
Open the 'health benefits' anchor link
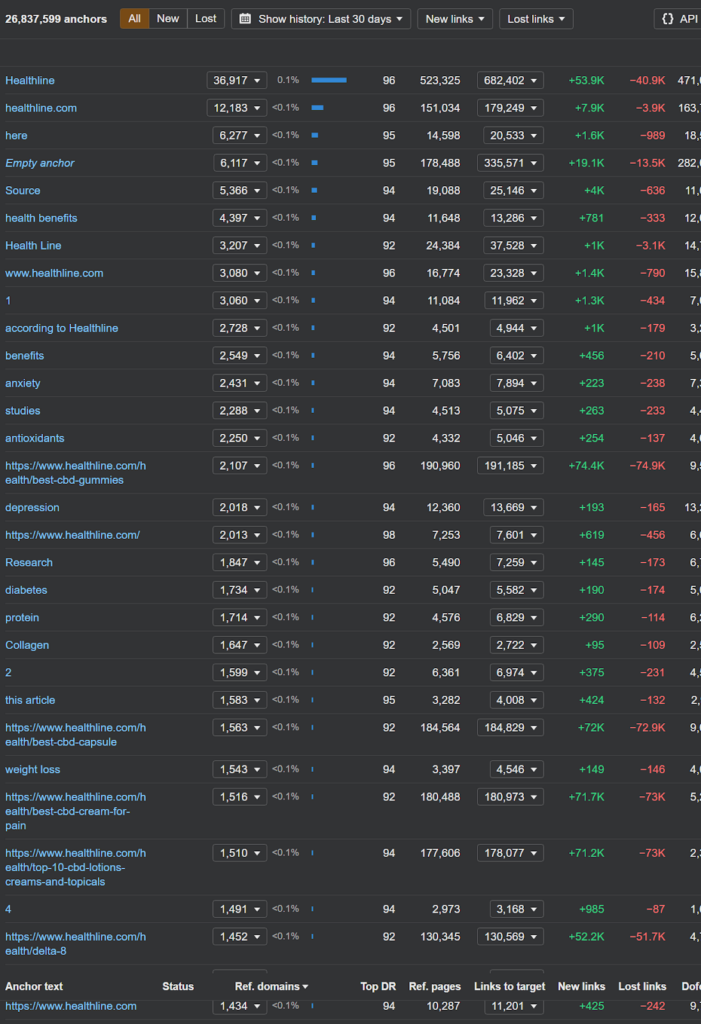[x=41, y=217]
